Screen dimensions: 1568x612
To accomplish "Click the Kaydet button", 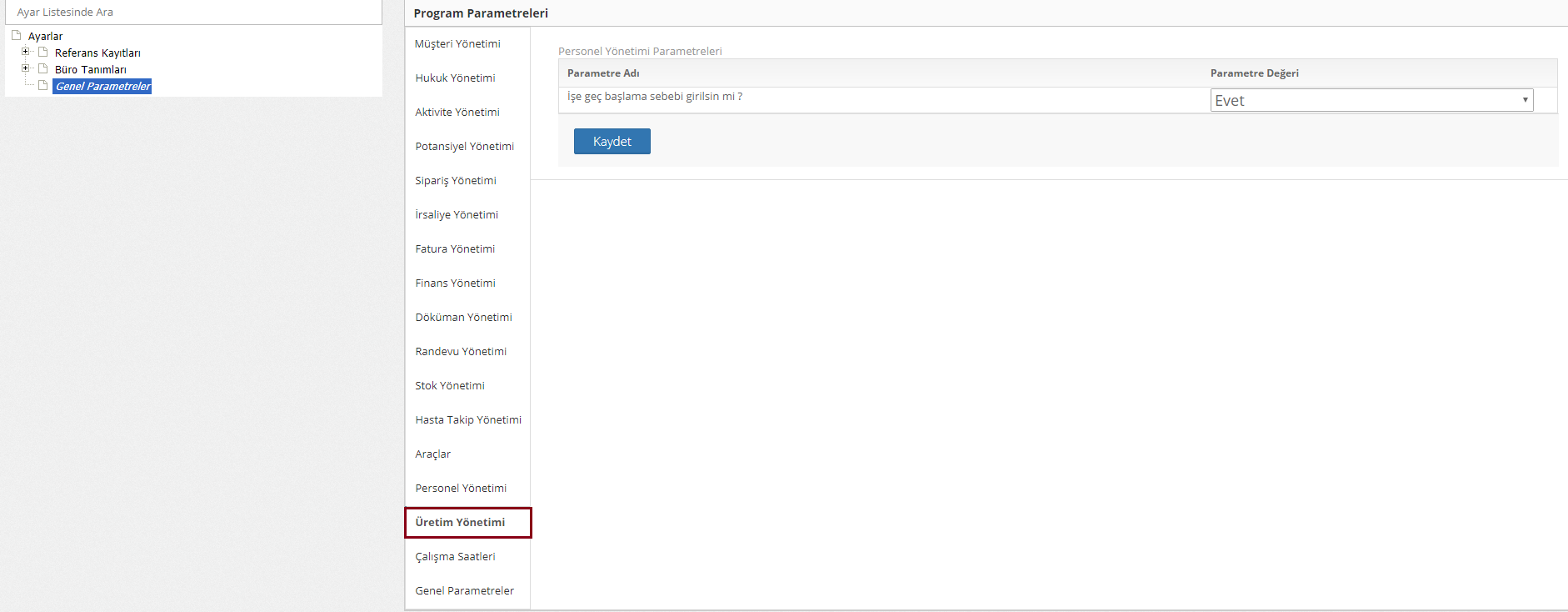I will coord(612,142).
